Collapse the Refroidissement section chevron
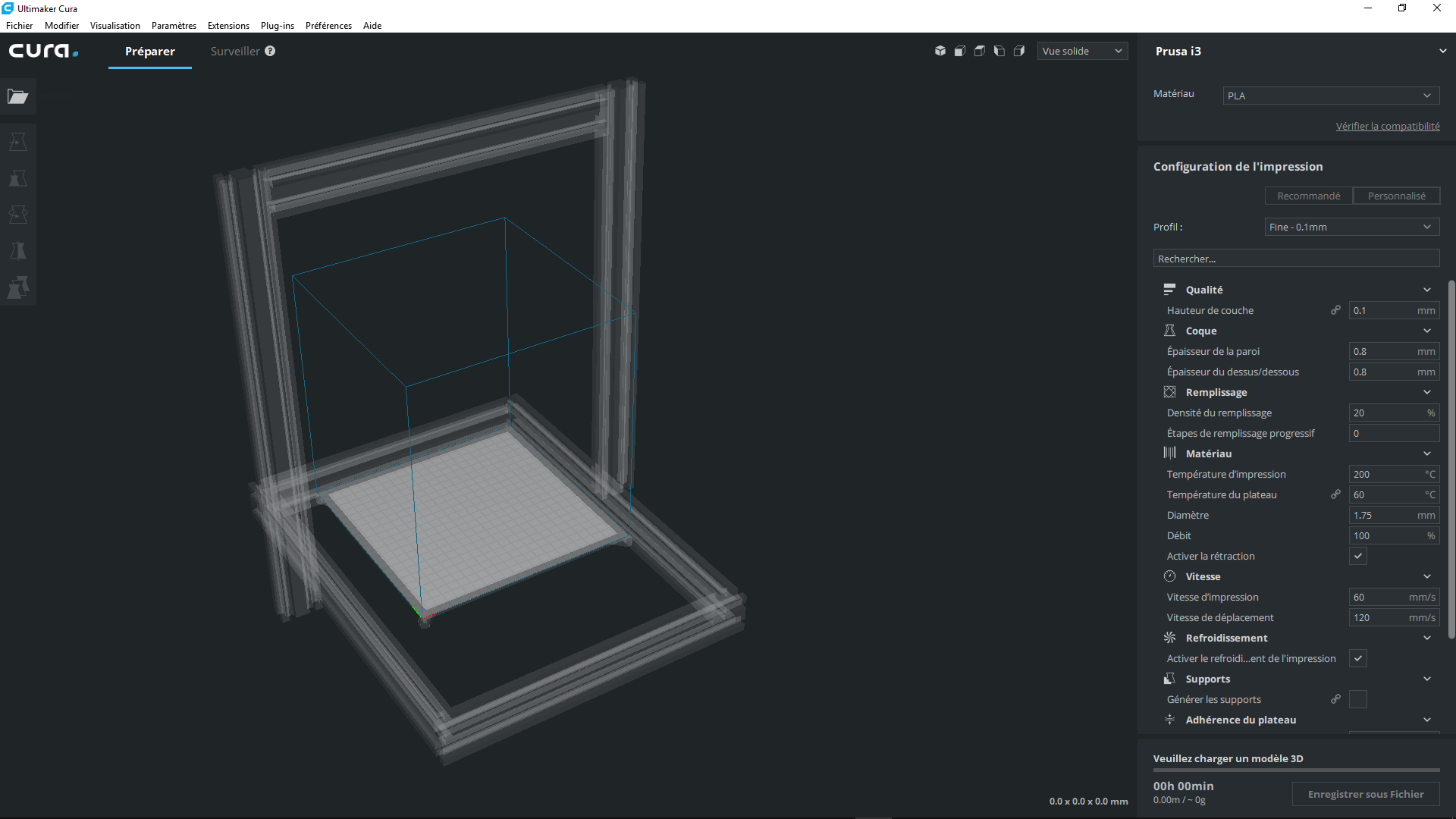 [x=1427, y=638]
